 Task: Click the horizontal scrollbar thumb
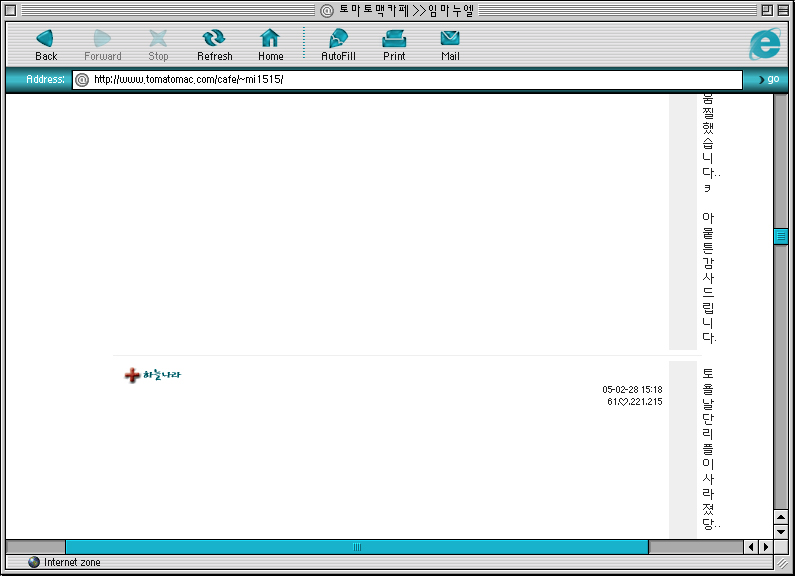pos(357,547)
